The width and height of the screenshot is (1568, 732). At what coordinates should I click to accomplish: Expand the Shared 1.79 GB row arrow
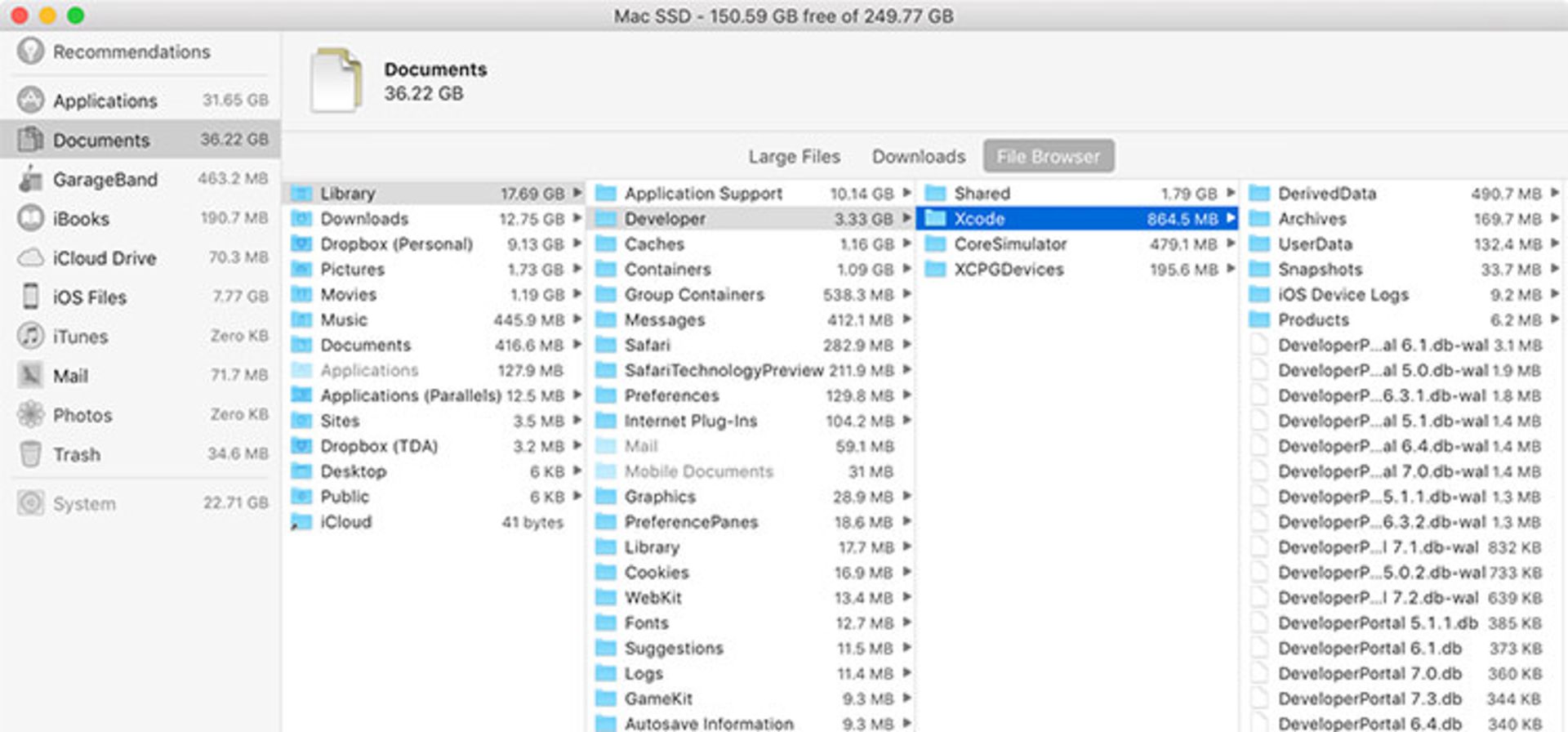[x=1231, y=193]
